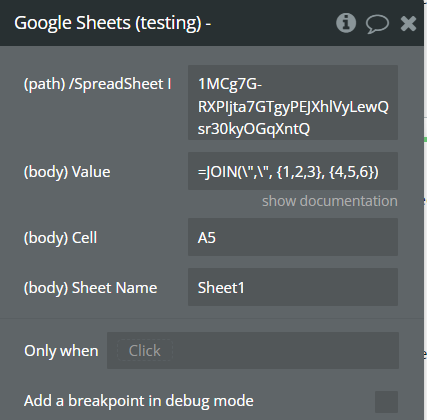Screen dimensions: 427x420
Task: Edit the SpreadSheet ID path field
Action: pos(293,102)
